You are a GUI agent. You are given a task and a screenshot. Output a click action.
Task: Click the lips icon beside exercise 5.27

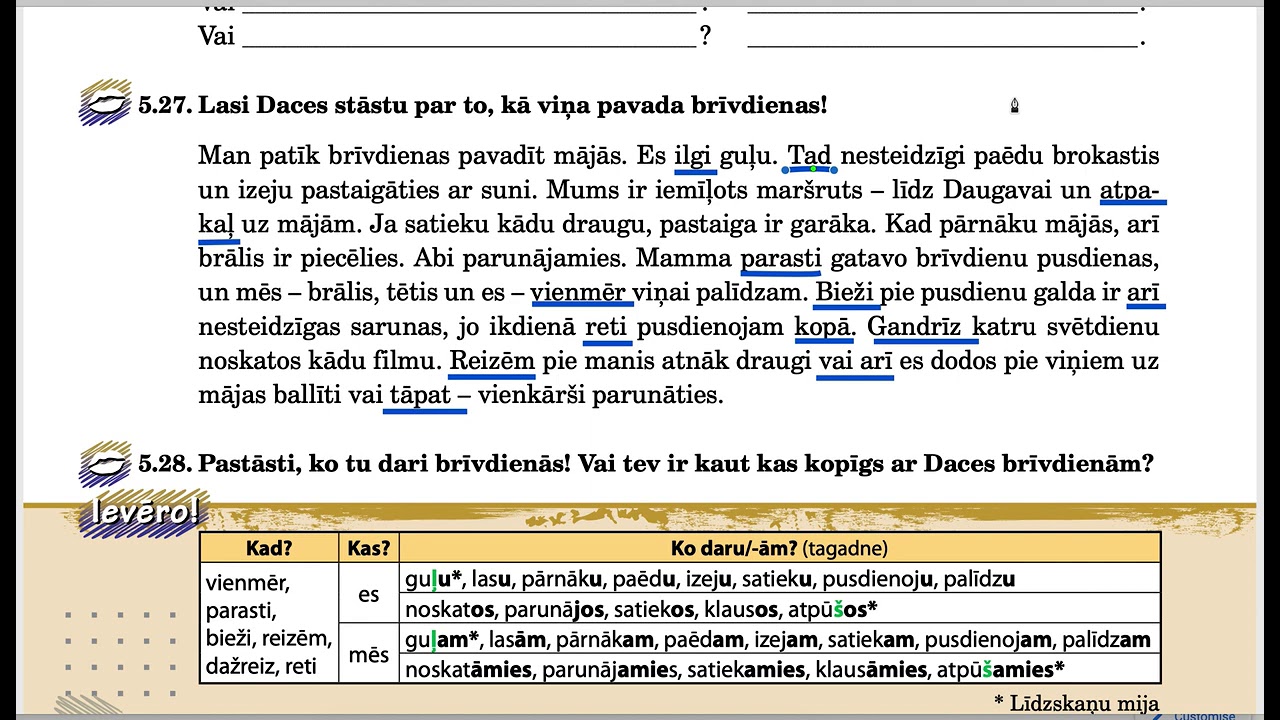pyautogui.click(x=105, y=103)
